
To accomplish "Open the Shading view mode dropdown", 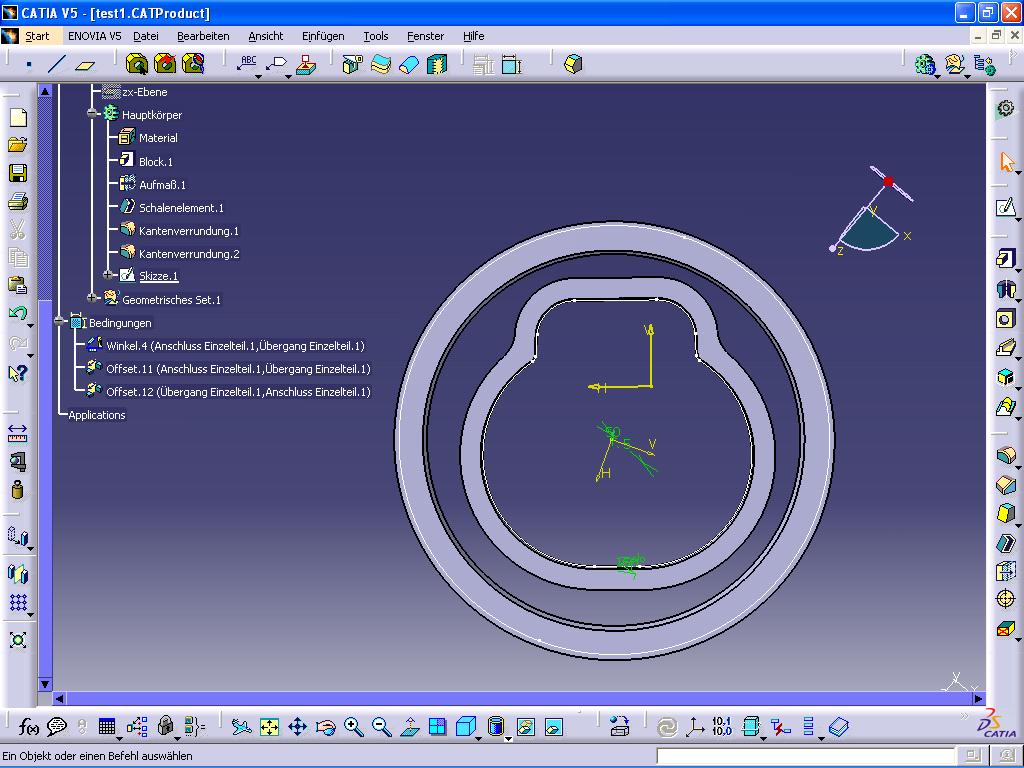I will (507, 738).
